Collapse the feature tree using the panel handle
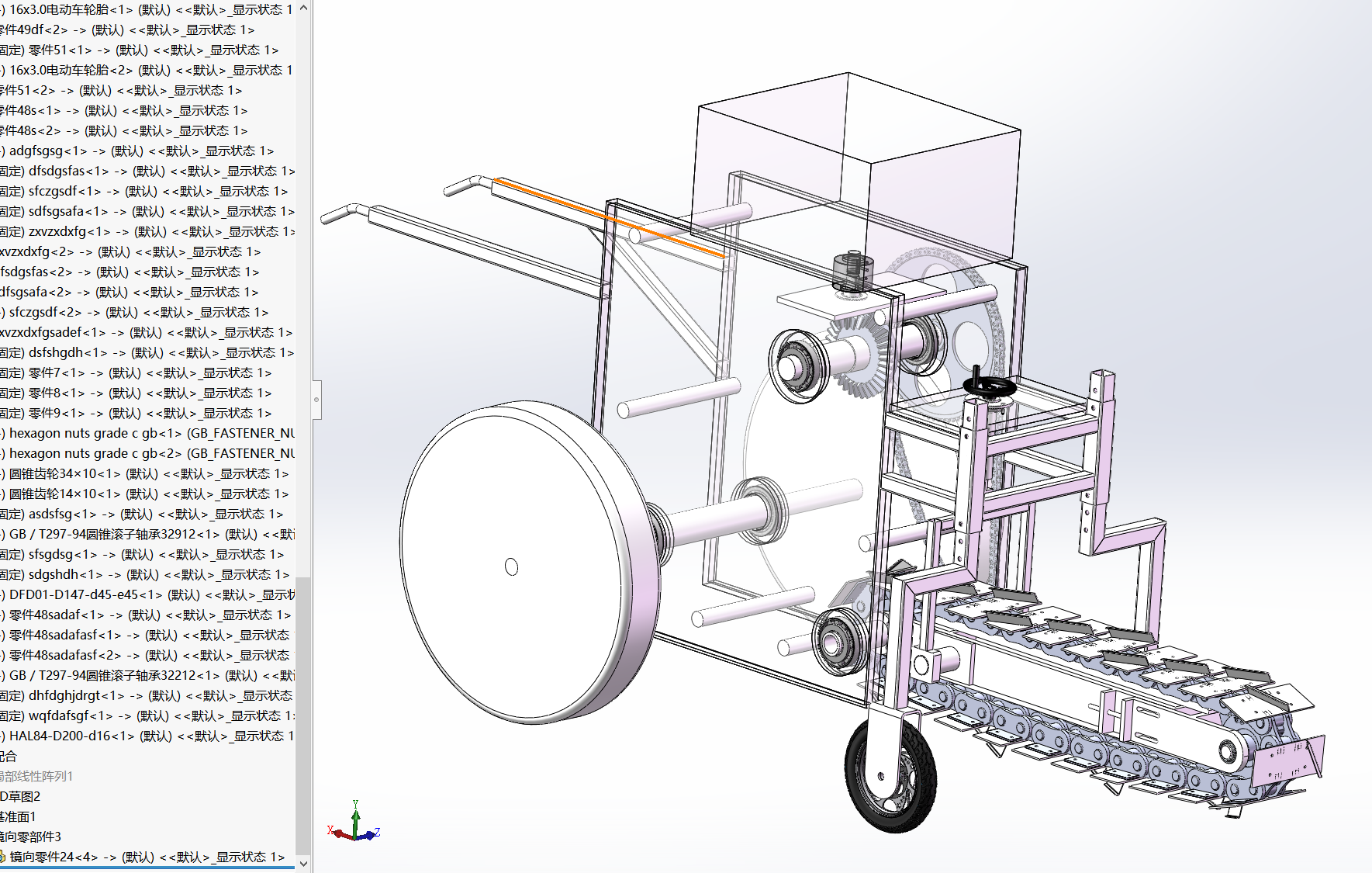The height and width of the screenshot is (873, 1372). [x=316, y=399]
